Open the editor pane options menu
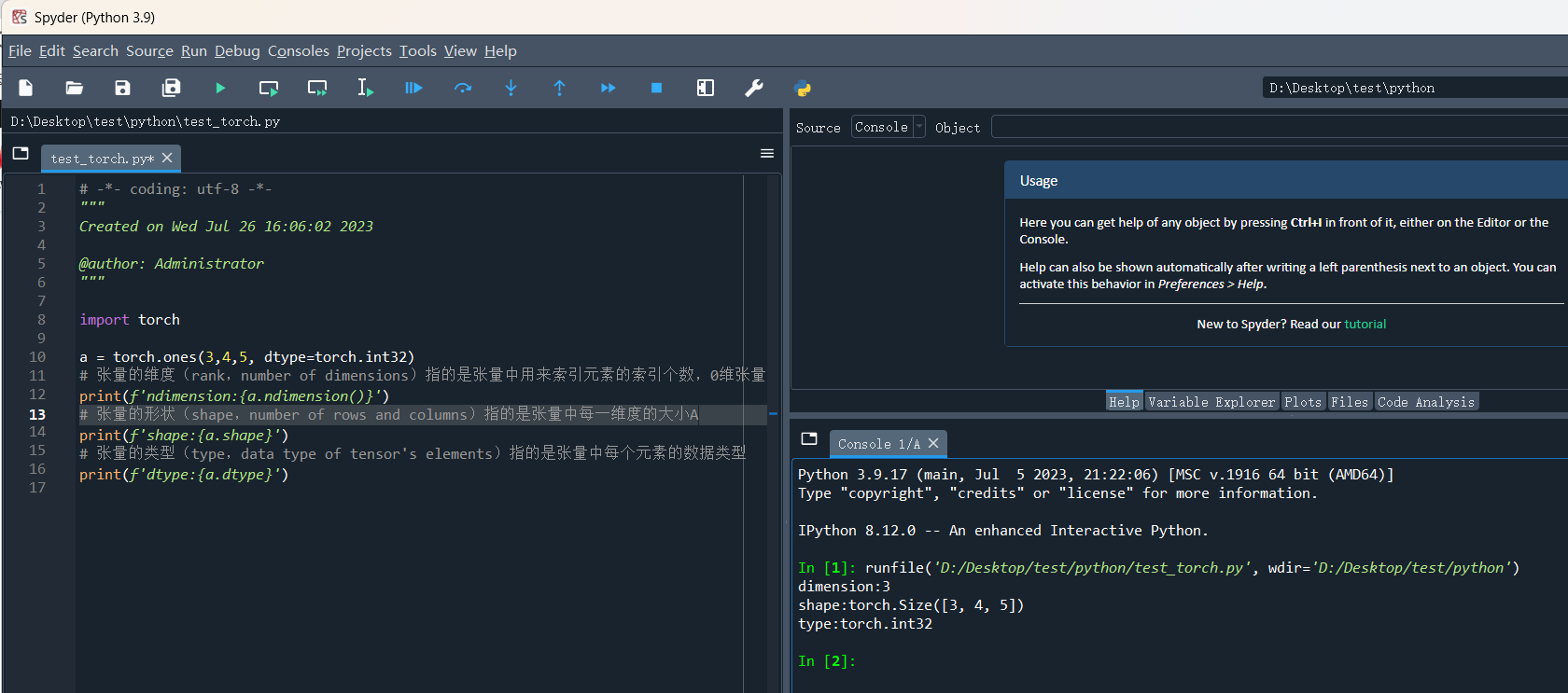The width and height of the screenshot is (1568, 693). point(767,154)
